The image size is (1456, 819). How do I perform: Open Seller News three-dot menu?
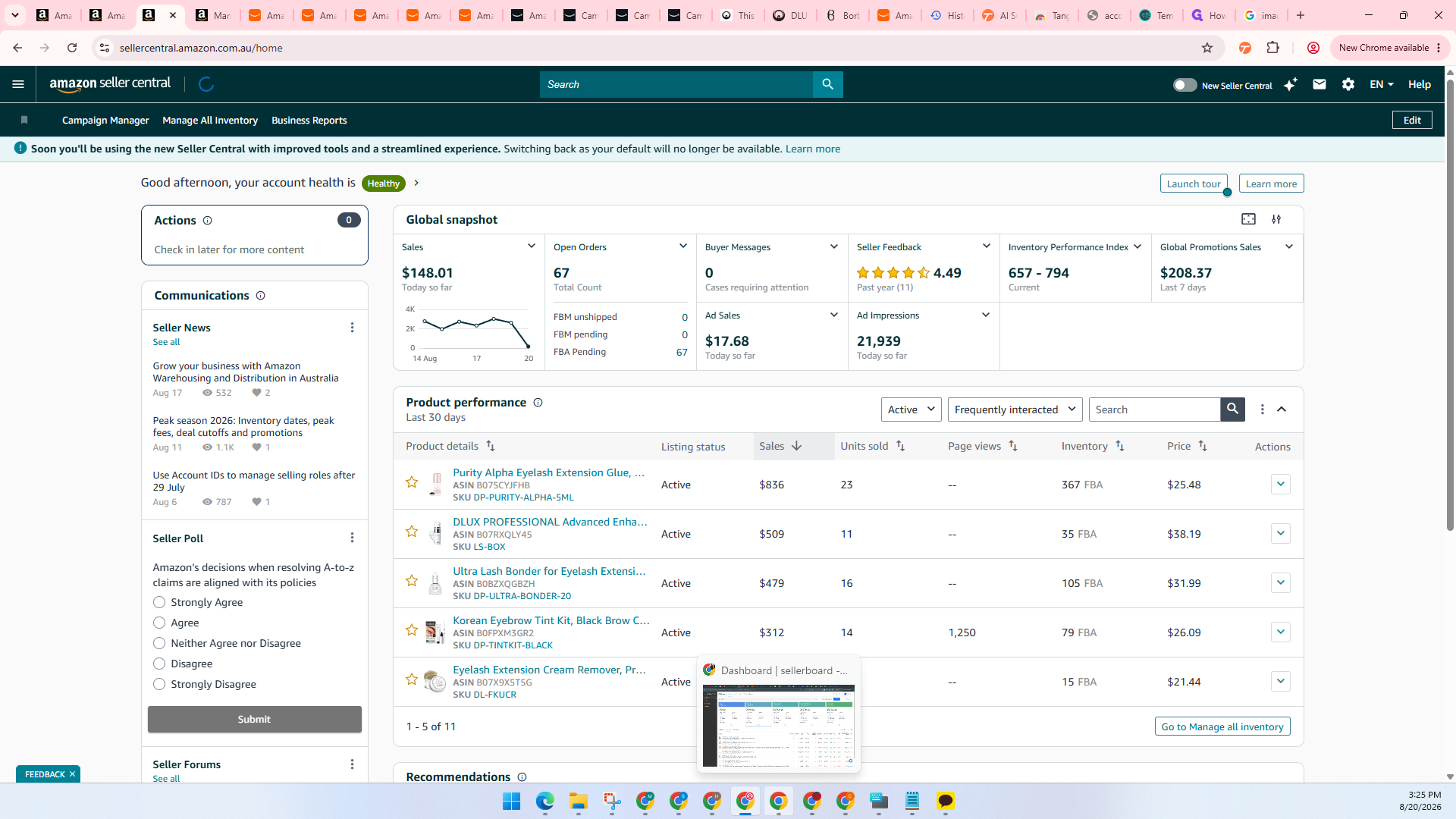click(352, 328)
